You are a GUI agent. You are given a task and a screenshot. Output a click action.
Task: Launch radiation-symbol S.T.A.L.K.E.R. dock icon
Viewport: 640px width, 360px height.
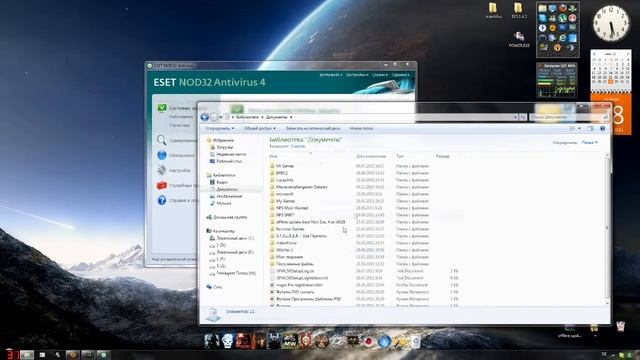tap(321, 341)
